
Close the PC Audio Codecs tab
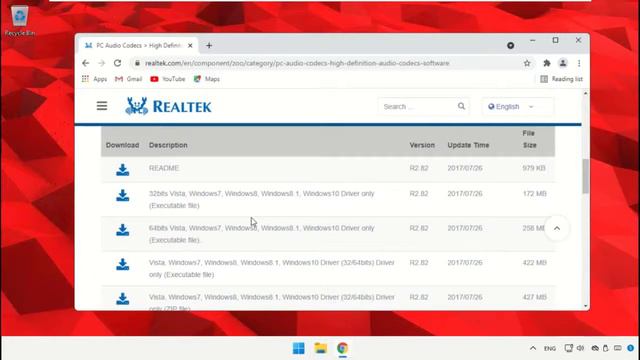(190, 46)
